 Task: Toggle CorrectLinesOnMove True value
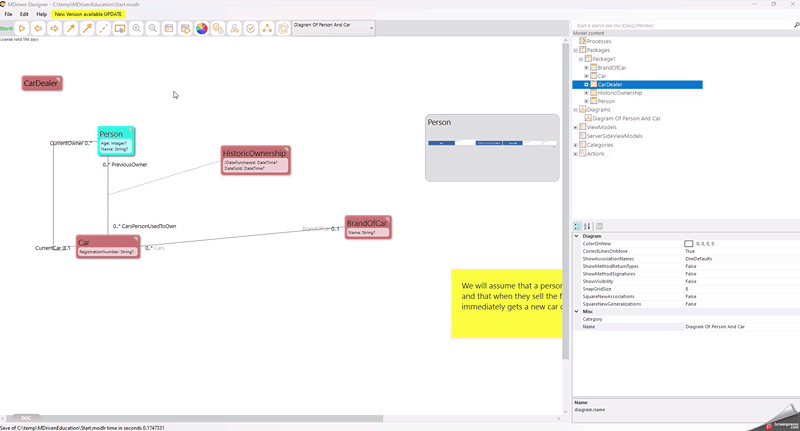[x=690, y=251]
